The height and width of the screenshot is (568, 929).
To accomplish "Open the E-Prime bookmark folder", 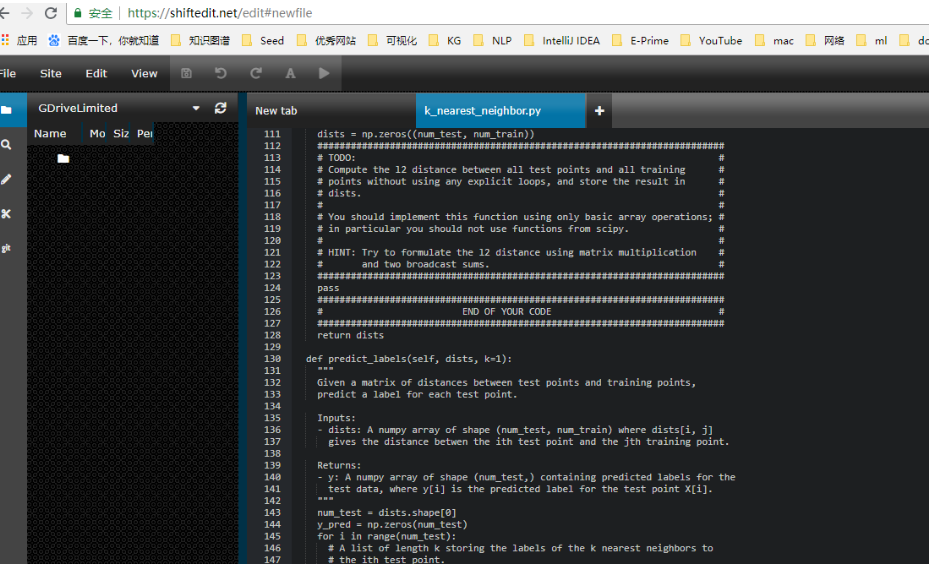I will pyautogui.click(x=640, y=40).
